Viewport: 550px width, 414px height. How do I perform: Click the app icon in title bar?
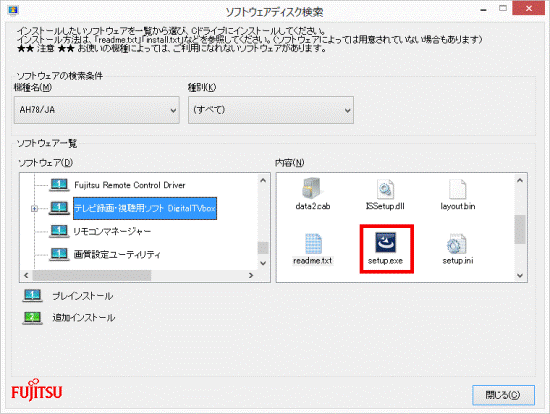click(x=13, y=11)
